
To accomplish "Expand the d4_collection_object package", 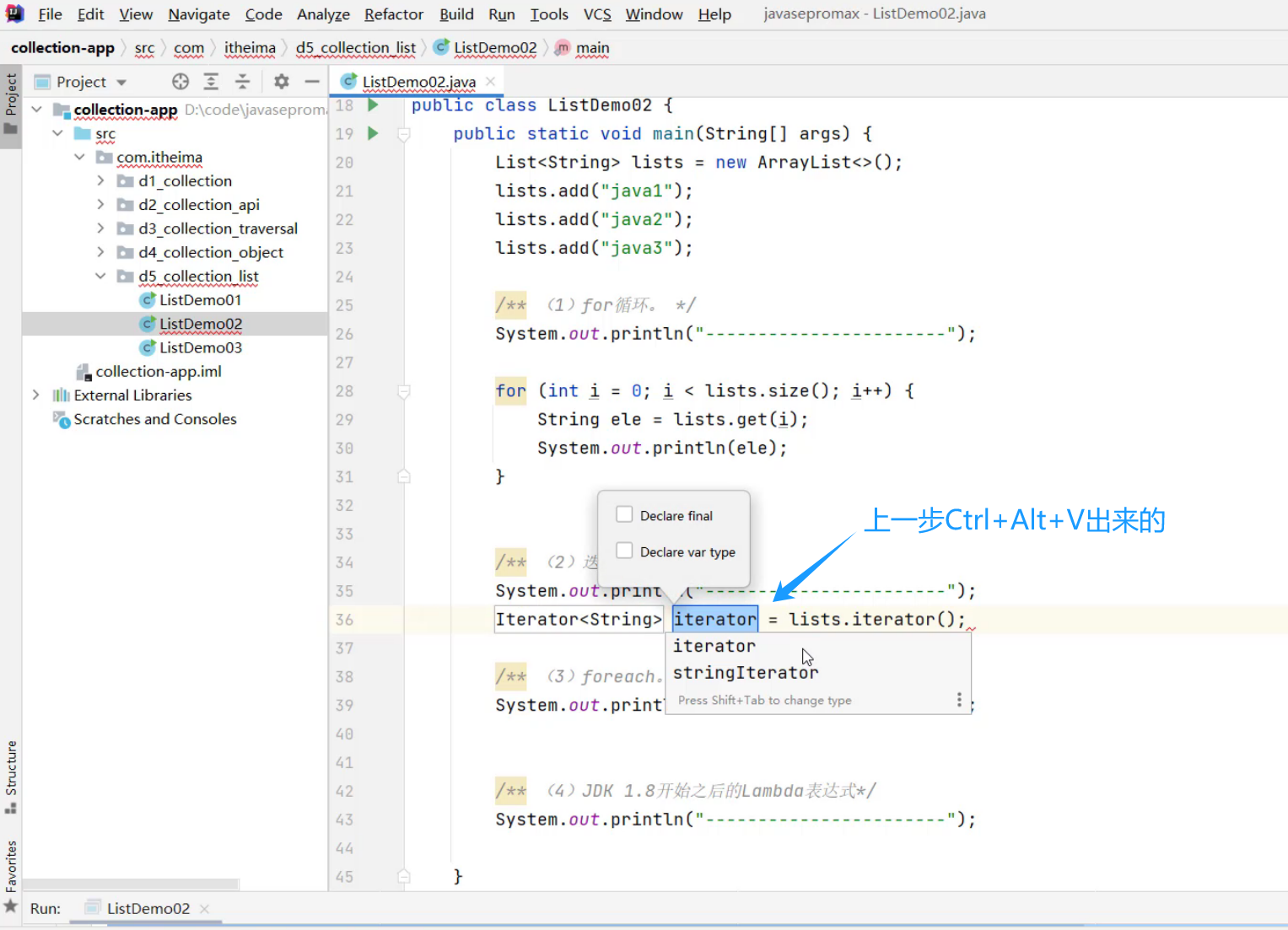I will click(100, 252).
